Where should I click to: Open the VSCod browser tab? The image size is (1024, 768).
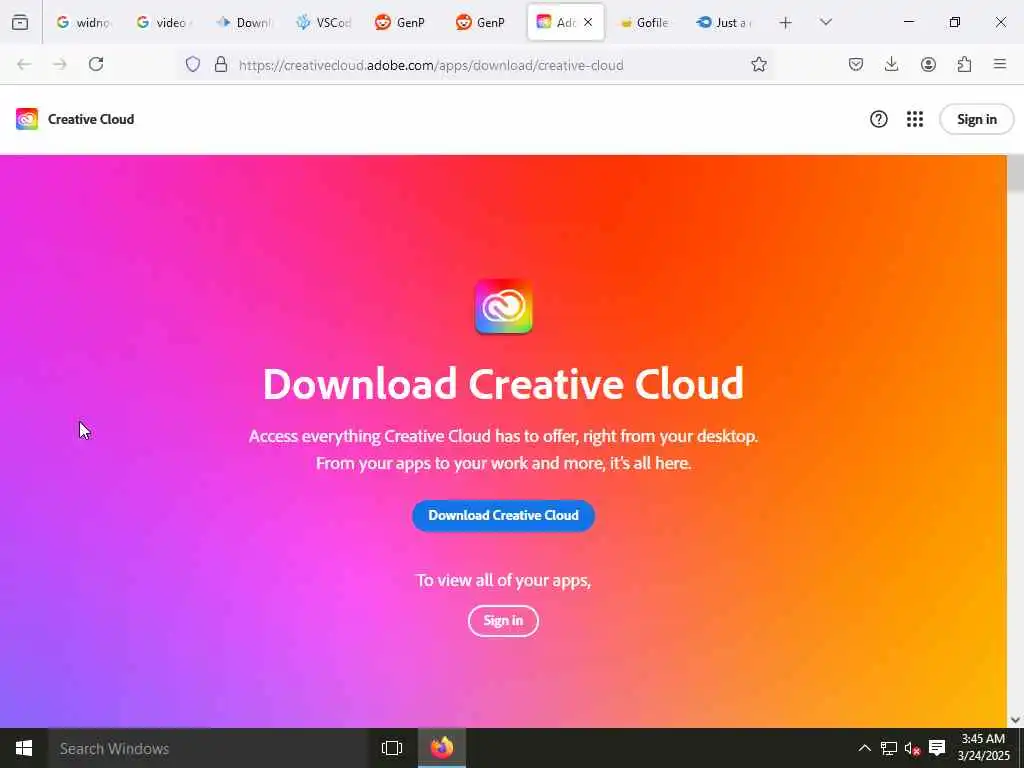click(x=324, y=22)
